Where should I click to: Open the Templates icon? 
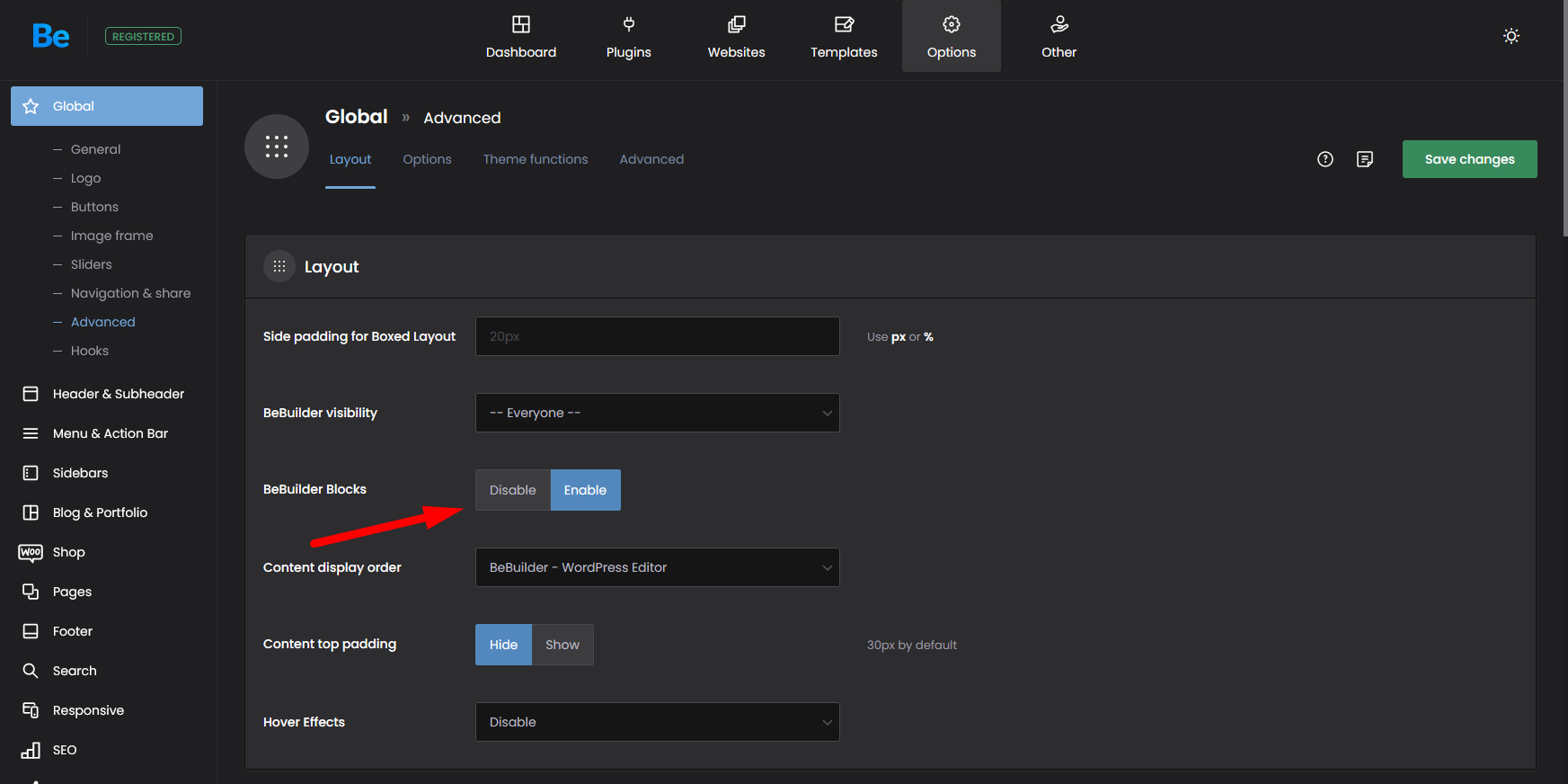[x=844, y=24]
